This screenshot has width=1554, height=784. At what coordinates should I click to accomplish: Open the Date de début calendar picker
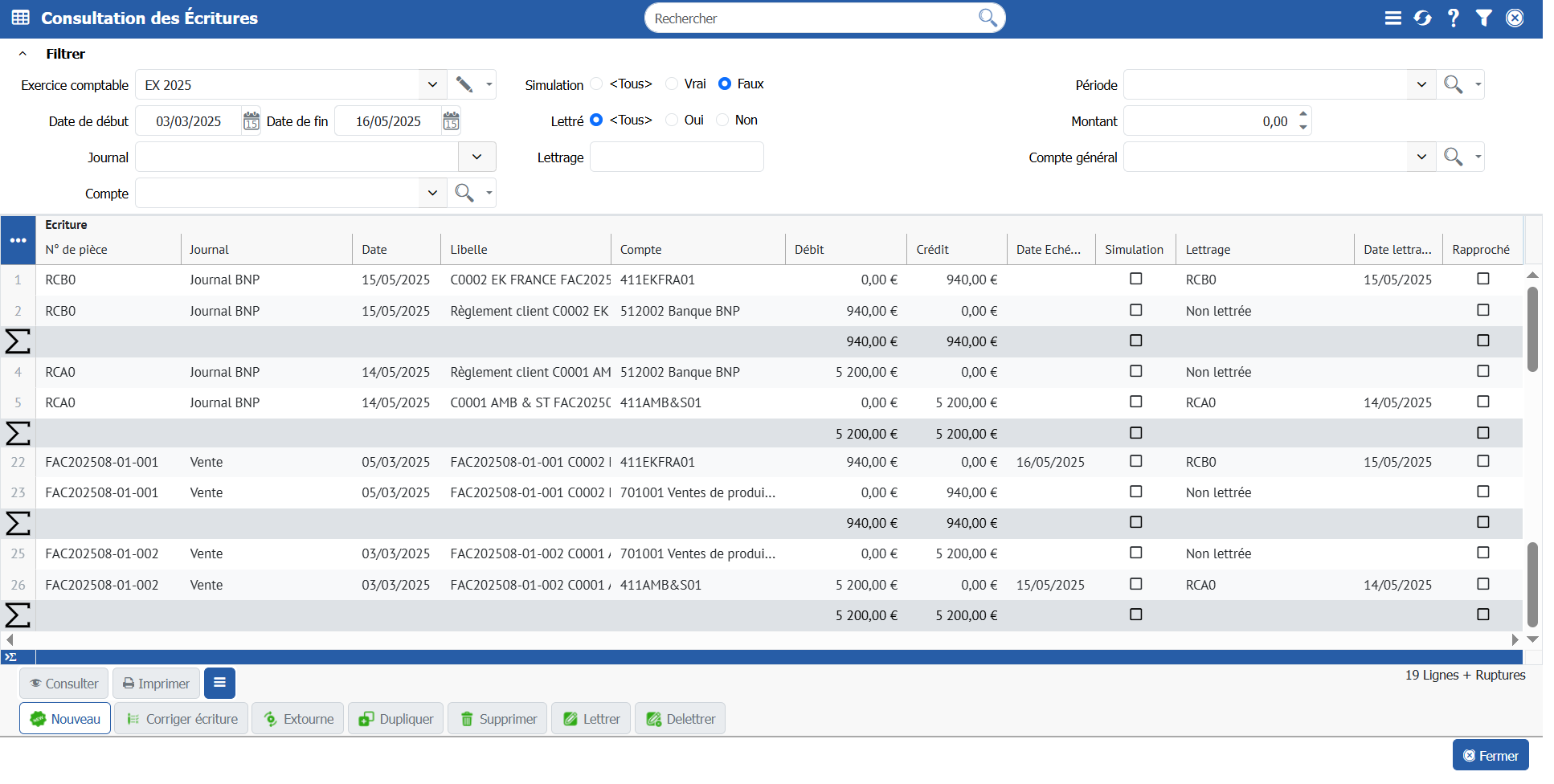click(x=252, y=121)
